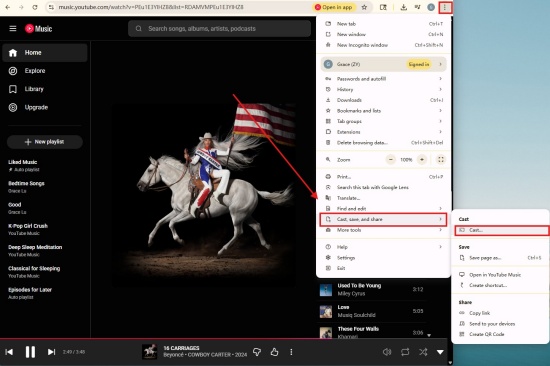Expand the History submenu
This screenshot has height=366, width=550.
point(384,89)
